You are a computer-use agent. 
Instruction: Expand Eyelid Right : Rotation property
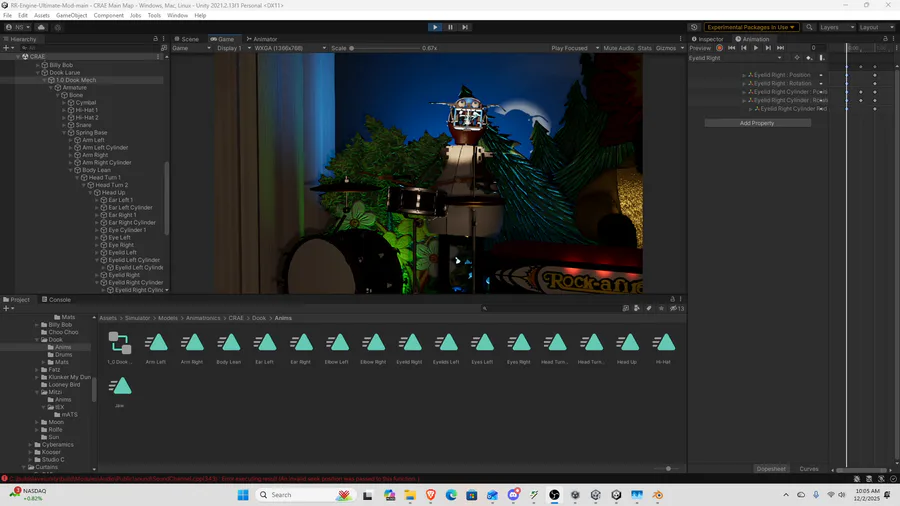point(744,84)
